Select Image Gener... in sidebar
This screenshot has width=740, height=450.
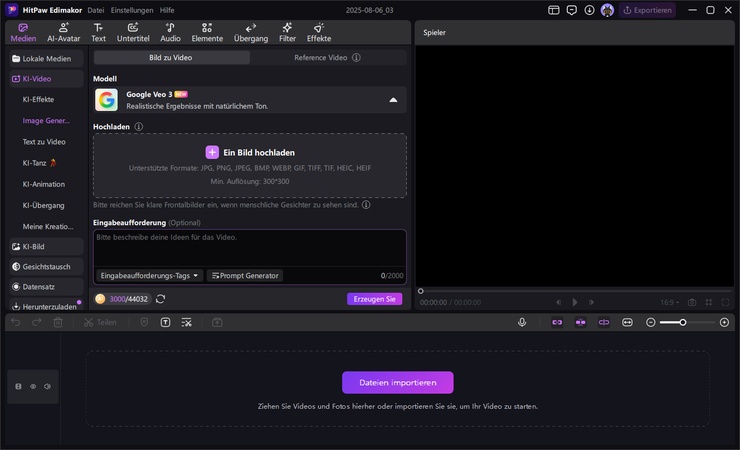pyautogui.click(x=46, y=121)
